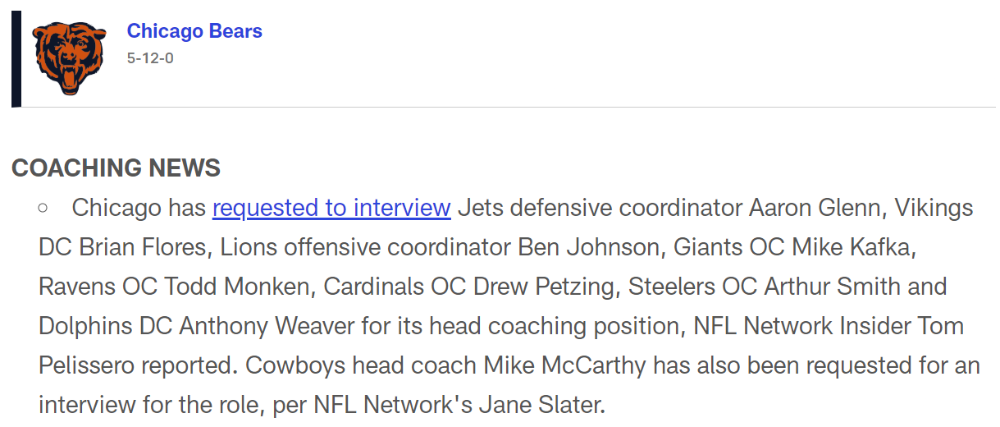The height and width of the screenshot is (427, 1000).
Task: Open the Chicago Bears team link
Action: 195,31
